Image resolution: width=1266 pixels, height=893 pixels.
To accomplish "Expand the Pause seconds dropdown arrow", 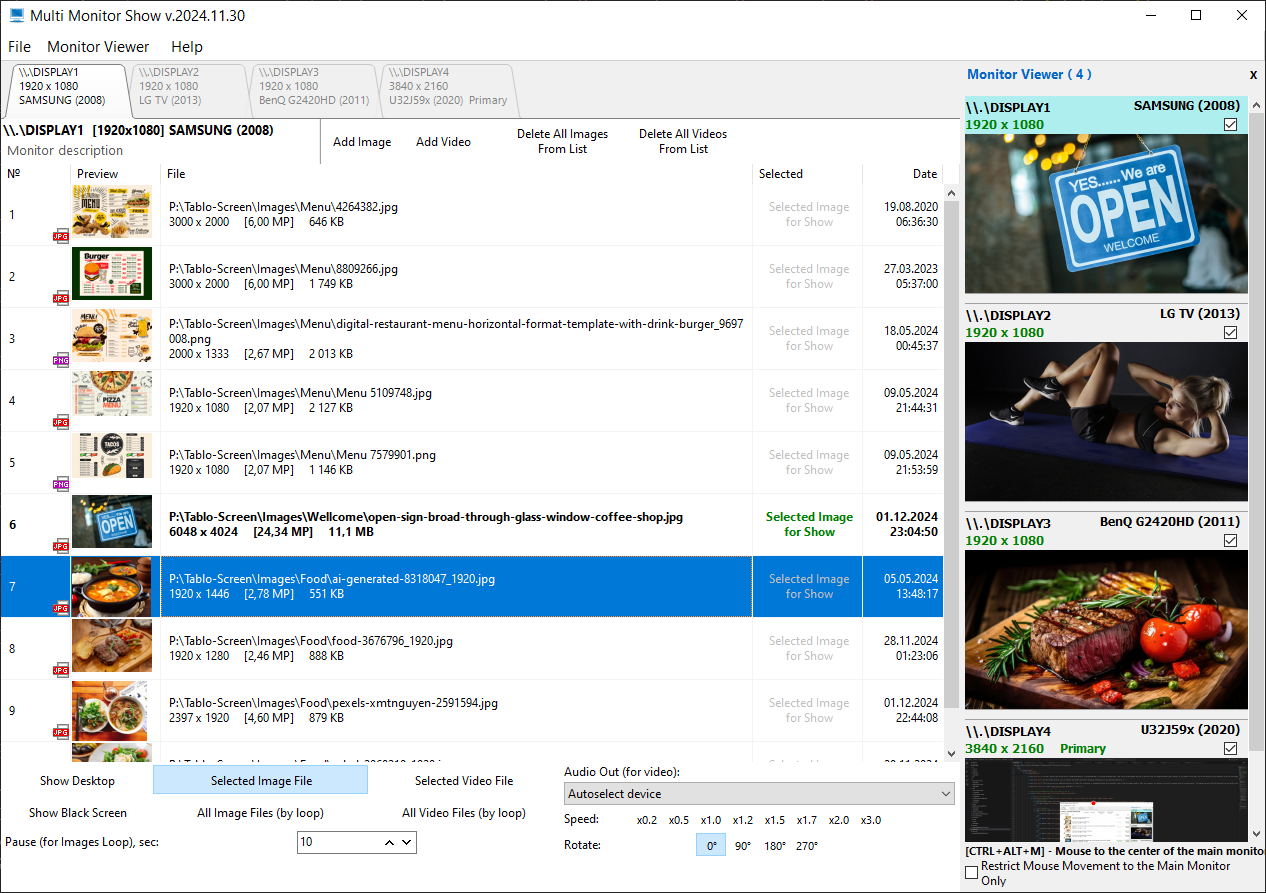I will 407,843.
